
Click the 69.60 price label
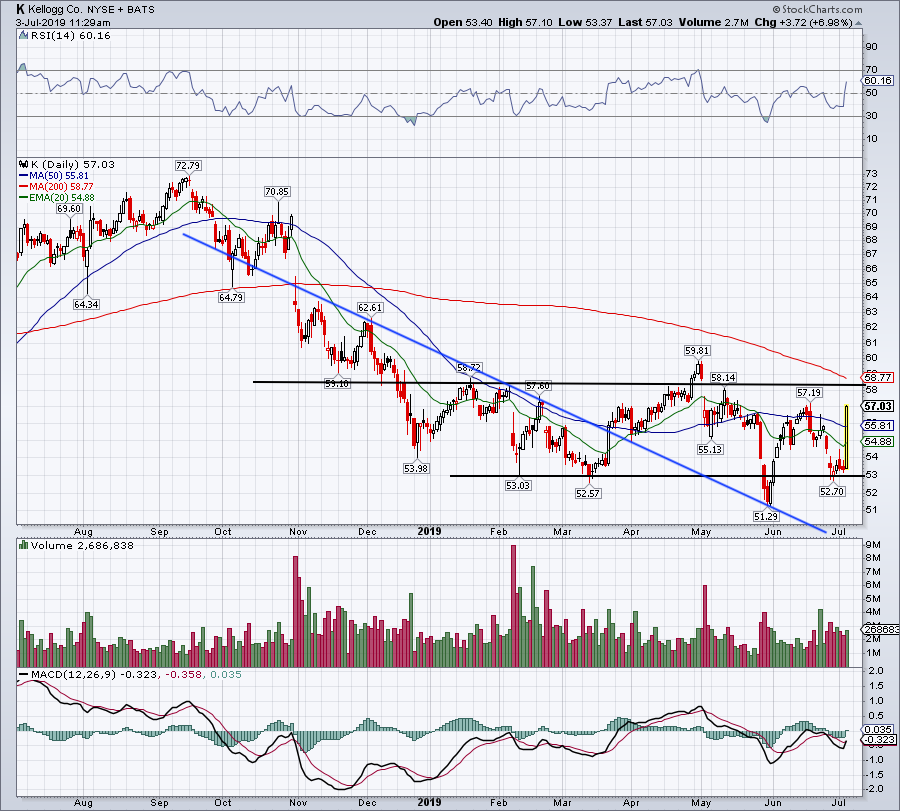[x=69, y=209]
